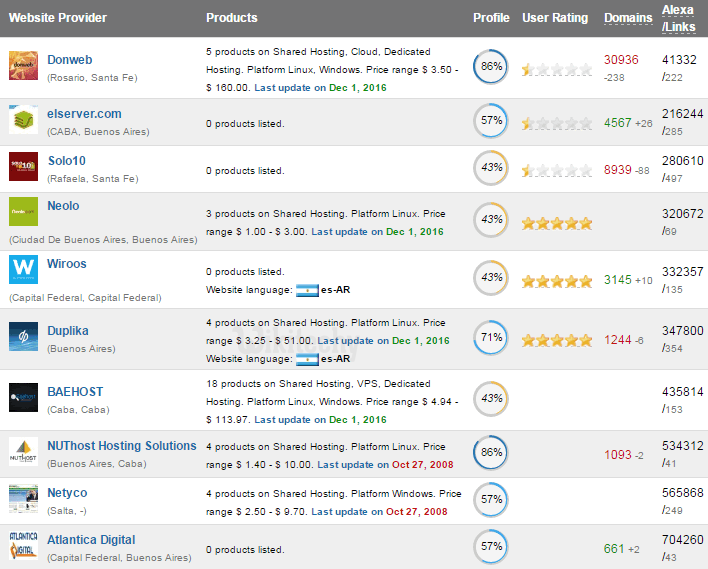The width and height of the screenshot is (708, 569).
Task: Click Duplika's last update Dec 1, 2016
Action: [421, 340]
